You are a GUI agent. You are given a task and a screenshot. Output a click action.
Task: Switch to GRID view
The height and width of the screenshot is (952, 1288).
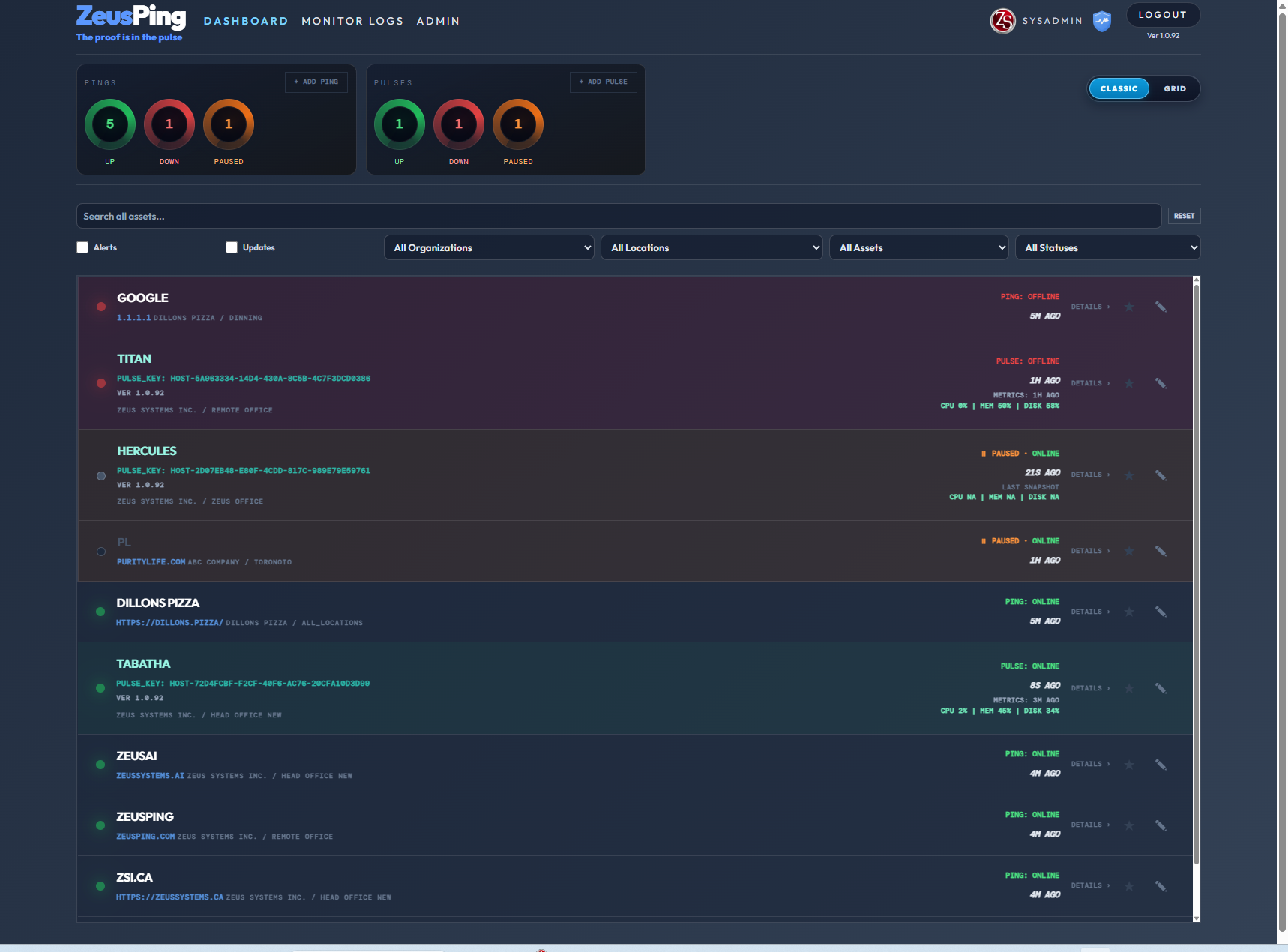(x=1175, y=88)
